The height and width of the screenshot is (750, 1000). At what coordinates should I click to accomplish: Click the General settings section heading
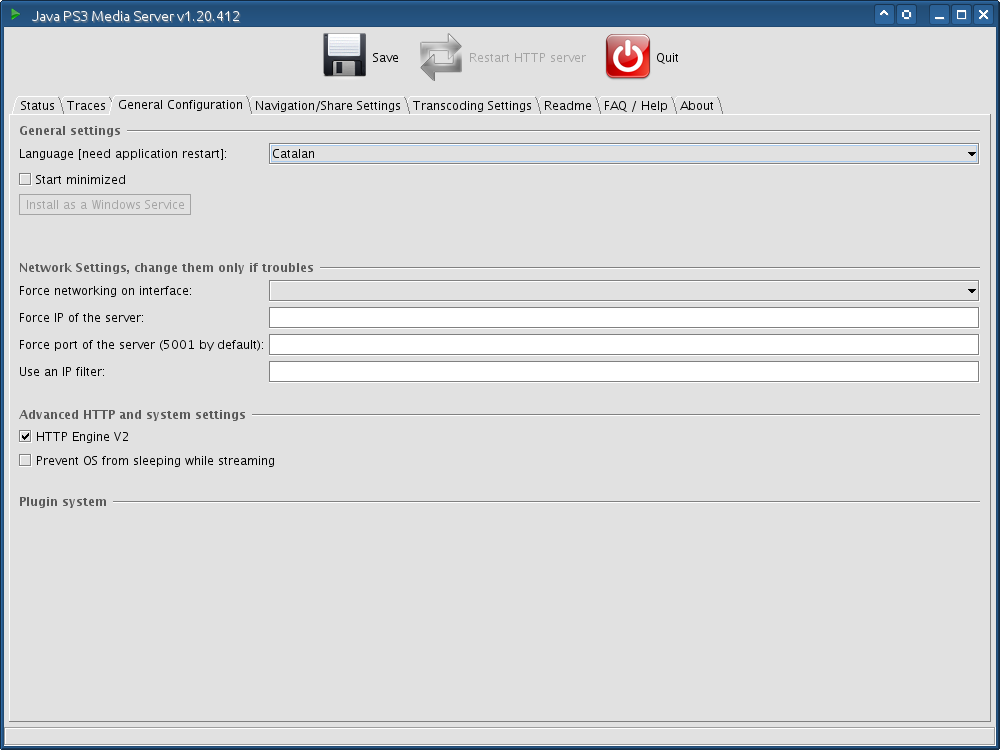[70, 130]
